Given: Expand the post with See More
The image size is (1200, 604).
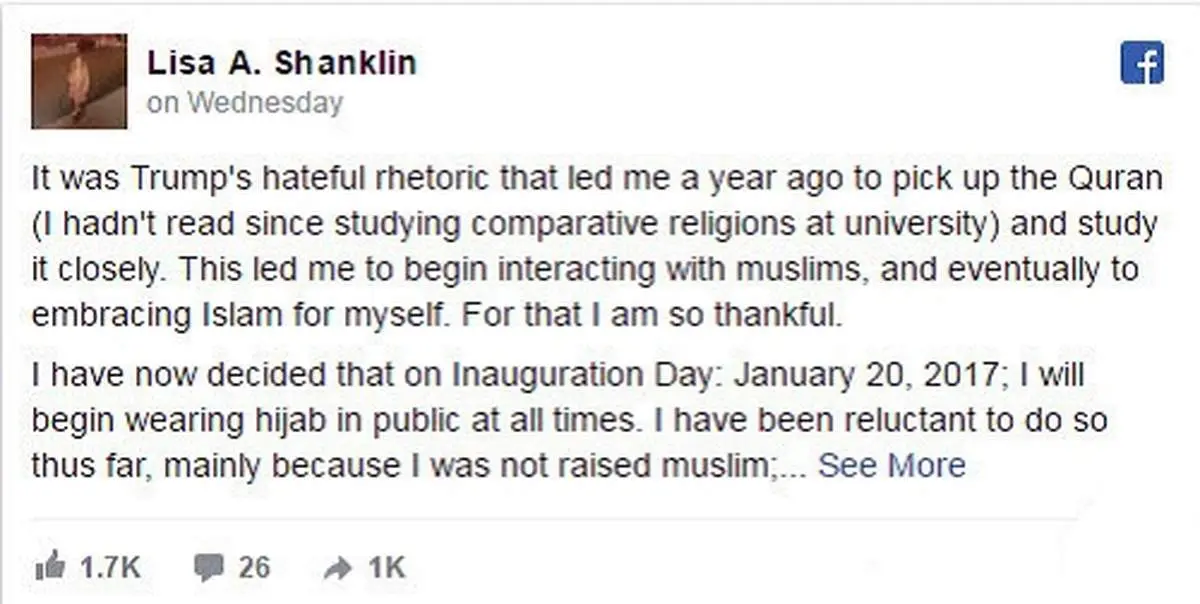Looking at the screenshot, I should pyautogui.click(x=892, y=465).
